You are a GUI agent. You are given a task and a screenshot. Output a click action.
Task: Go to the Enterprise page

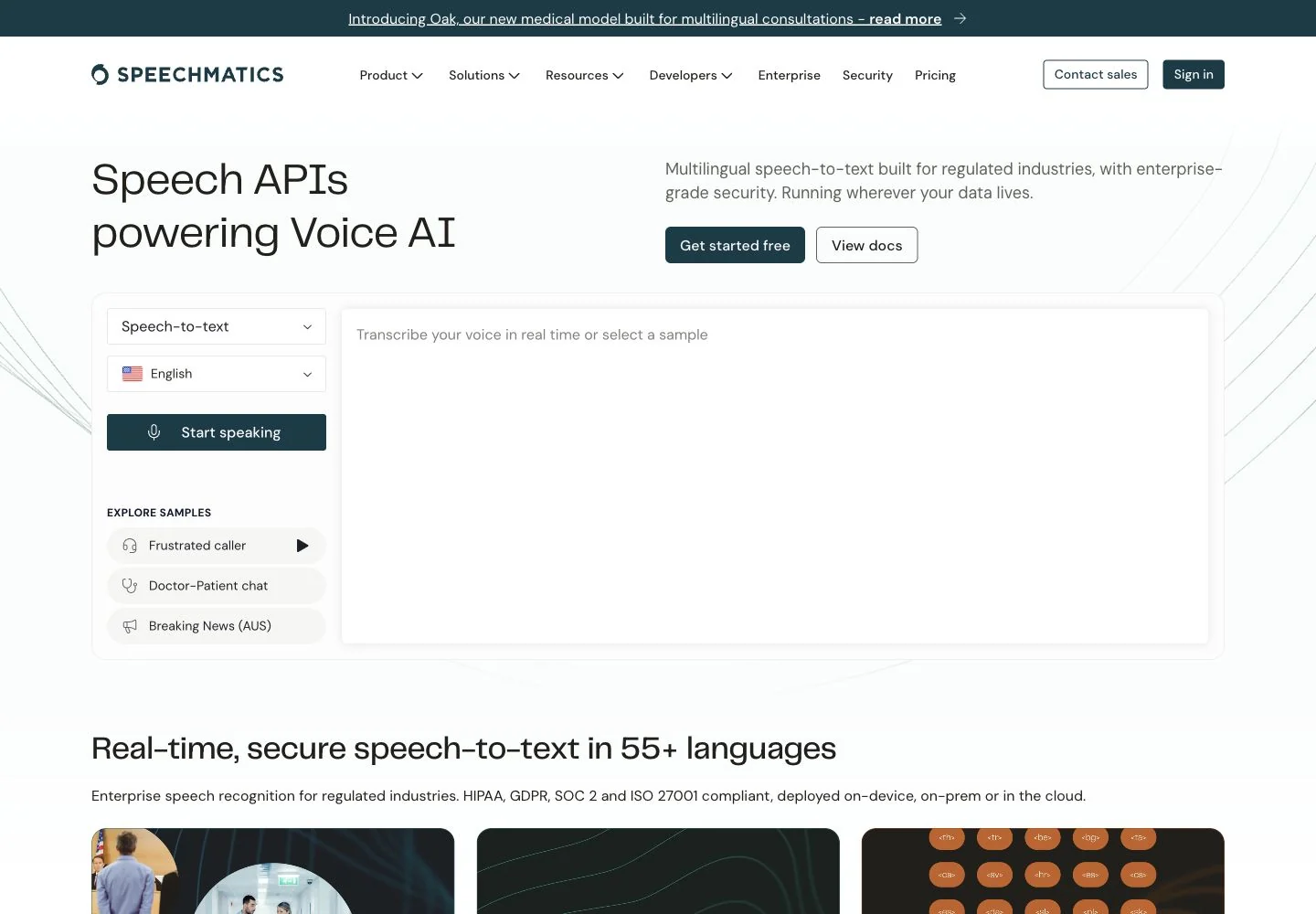pos(790,75)
